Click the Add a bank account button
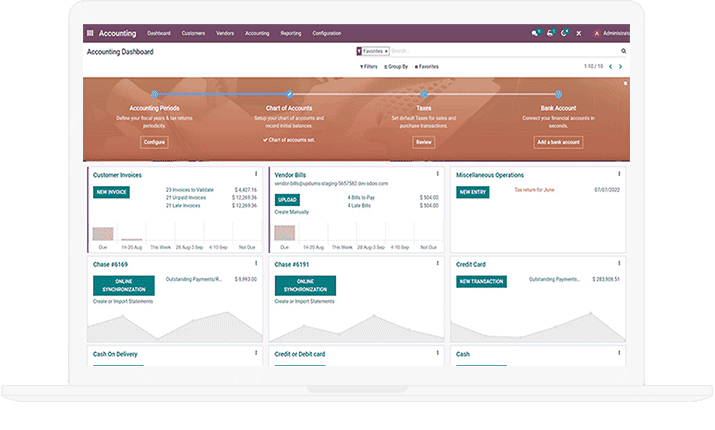Image resolution: width=715 pixels, height=430 pixels. point(558,142)
